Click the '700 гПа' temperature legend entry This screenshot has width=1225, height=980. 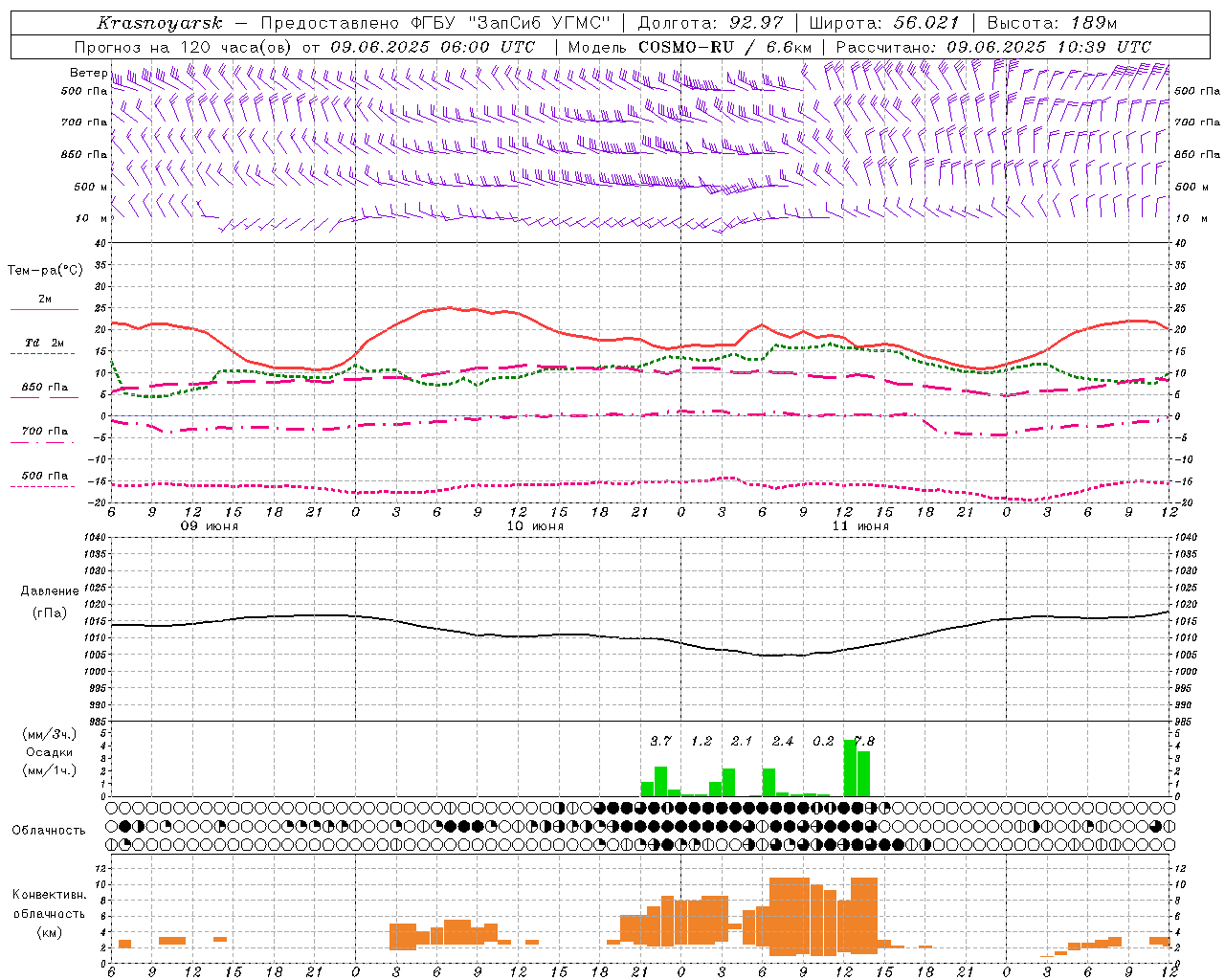click(45, 432)
